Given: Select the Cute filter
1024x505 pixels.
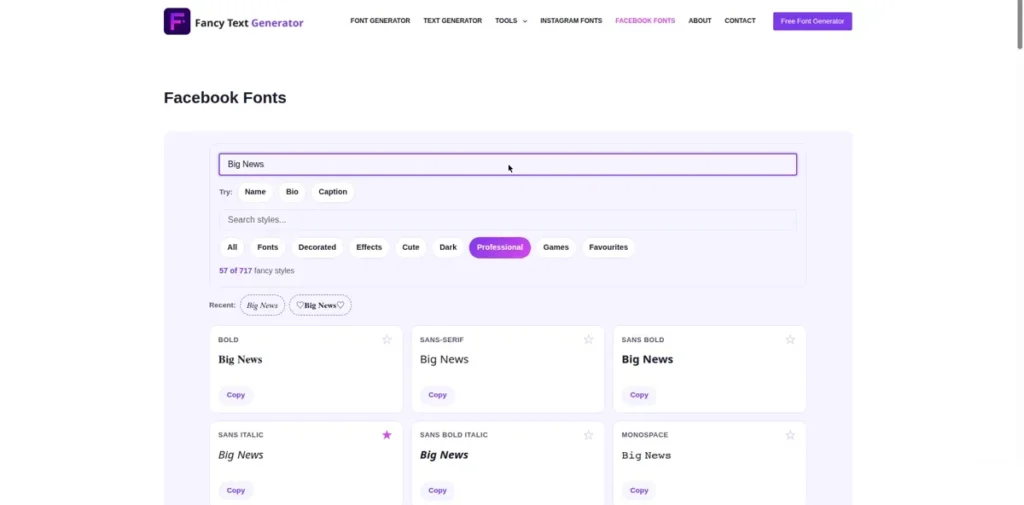Looking at the screenshot, I should pyautogui.click(x=411, y=248).
